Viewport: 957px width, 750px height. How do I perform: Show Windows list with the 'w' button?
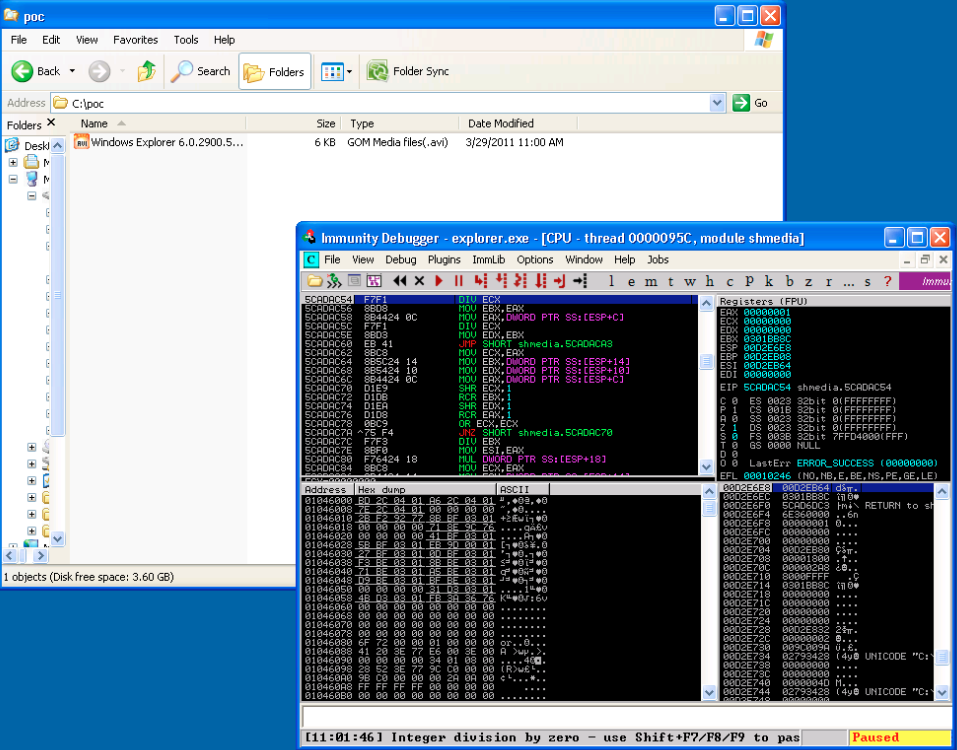690,281
